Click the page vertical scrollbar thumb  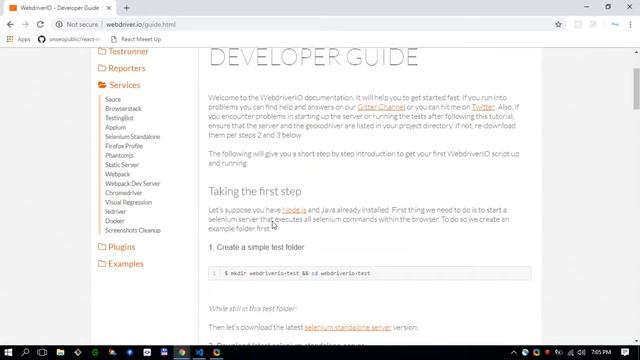coord(636,89)
